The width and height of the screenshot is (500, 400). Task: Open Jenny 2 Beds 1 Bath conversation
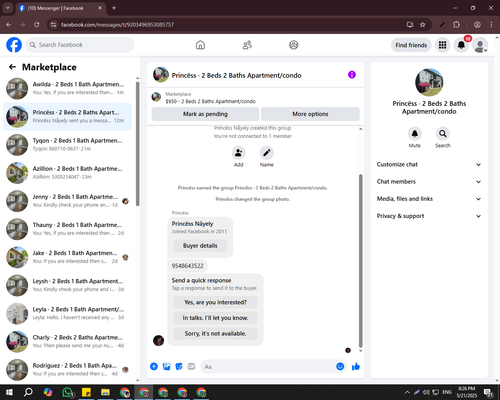click(x=67, y=201)
